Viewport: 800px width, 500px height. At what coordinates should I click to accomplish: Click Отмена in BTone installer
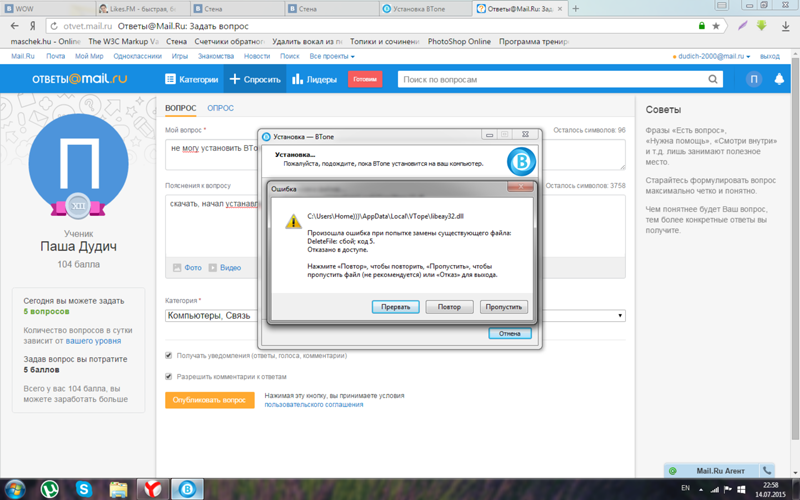click(x=510, y=333)
